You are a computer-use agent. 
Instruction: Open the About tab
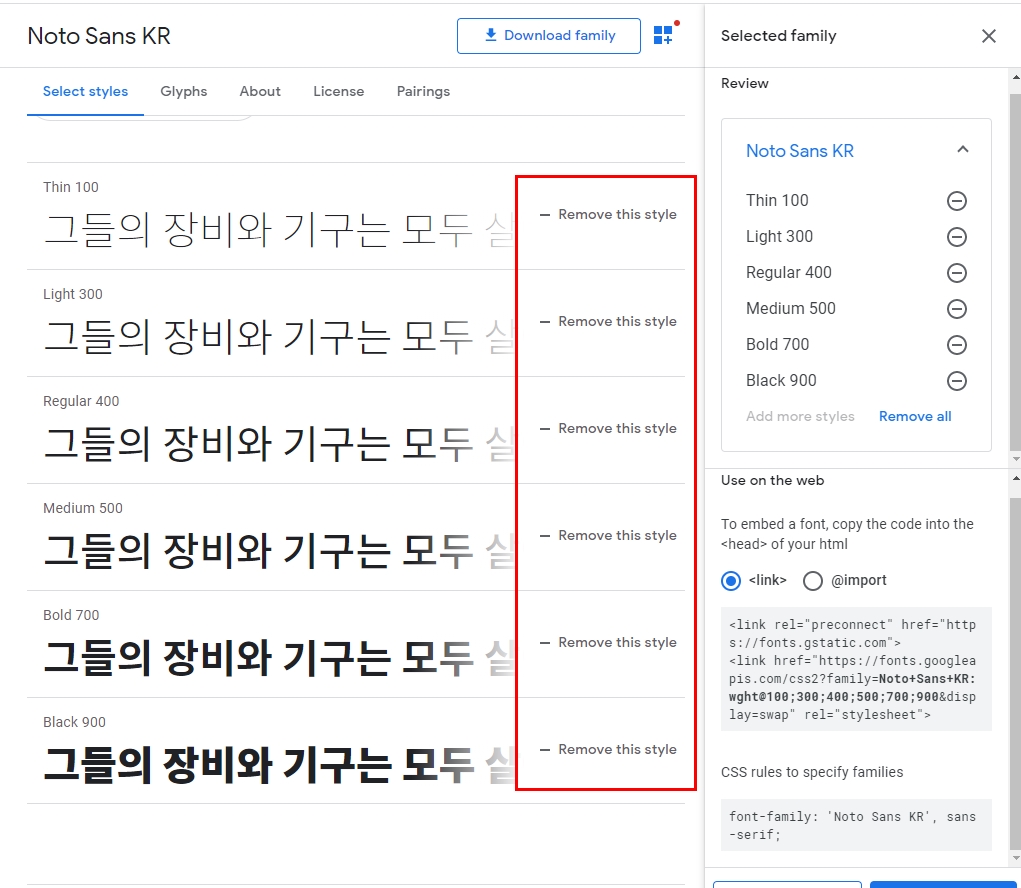pyautogui.click(x=260, y=92)
